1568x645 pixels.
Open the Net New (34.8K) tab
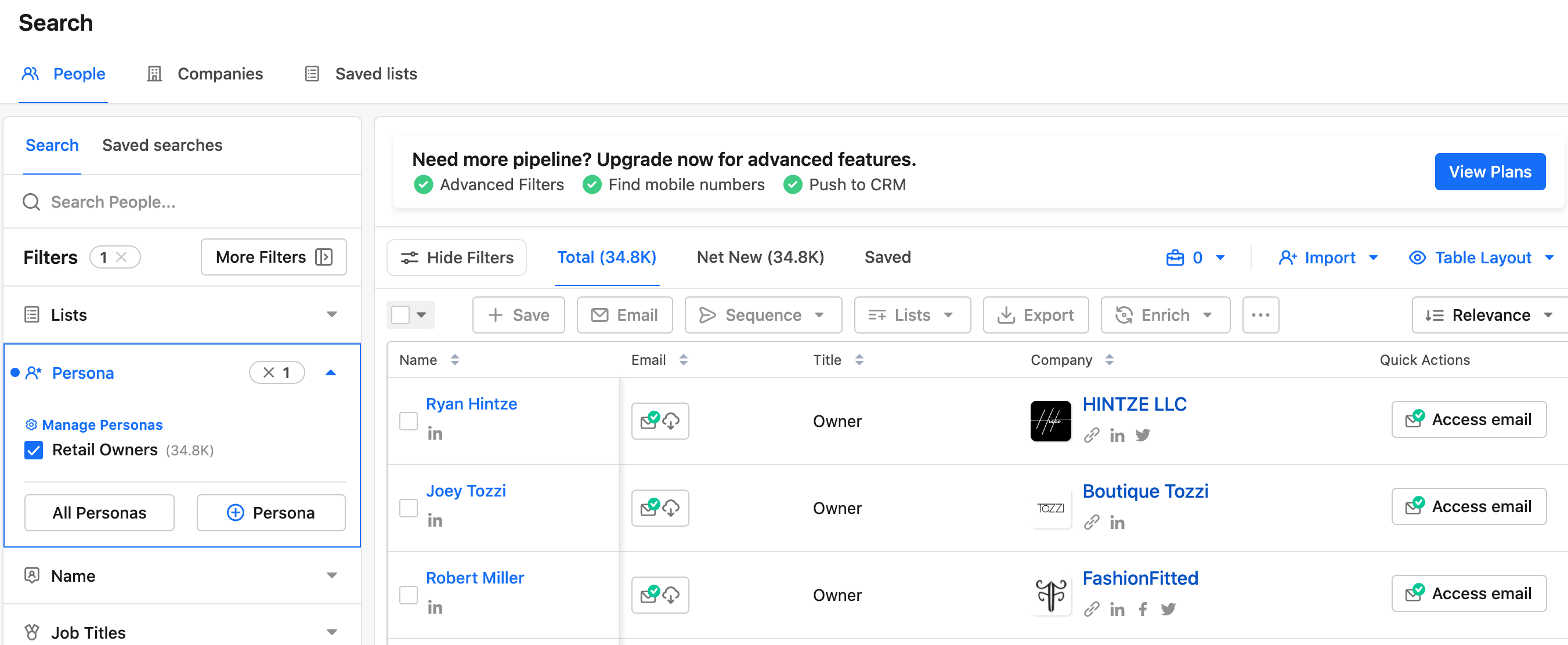click(x=760, y=258)
